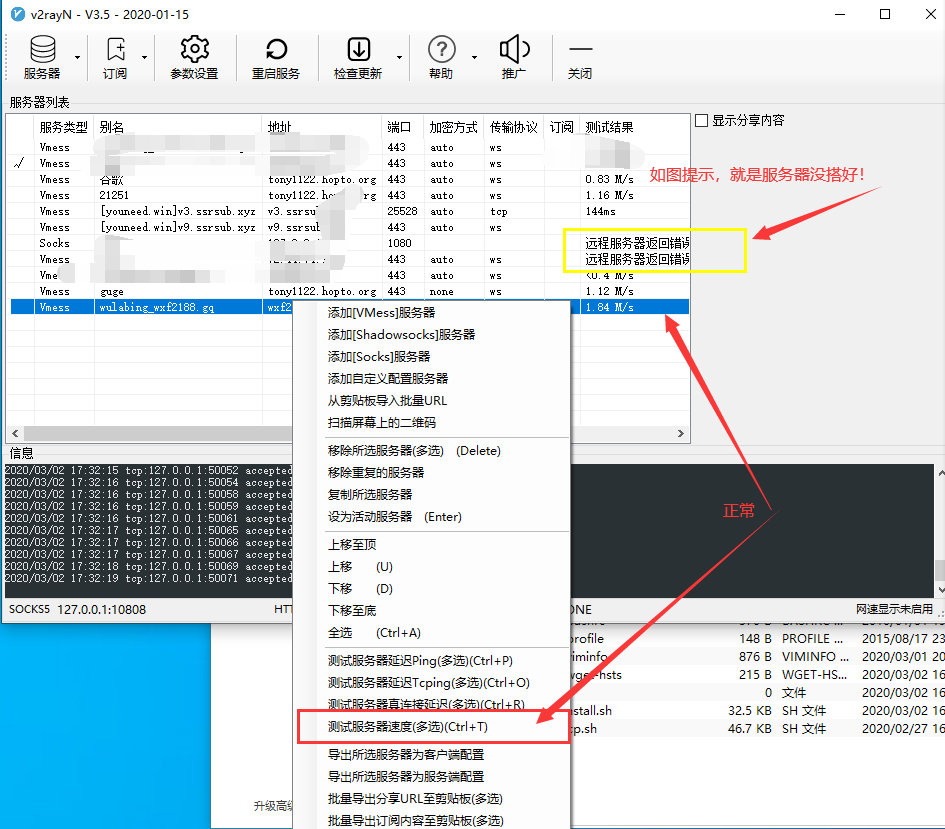The height and width of the screenshot is (829, 945).
Task: Click 重启服务 restart service icon
Action: pyautogui.click(x=276, y=57)
